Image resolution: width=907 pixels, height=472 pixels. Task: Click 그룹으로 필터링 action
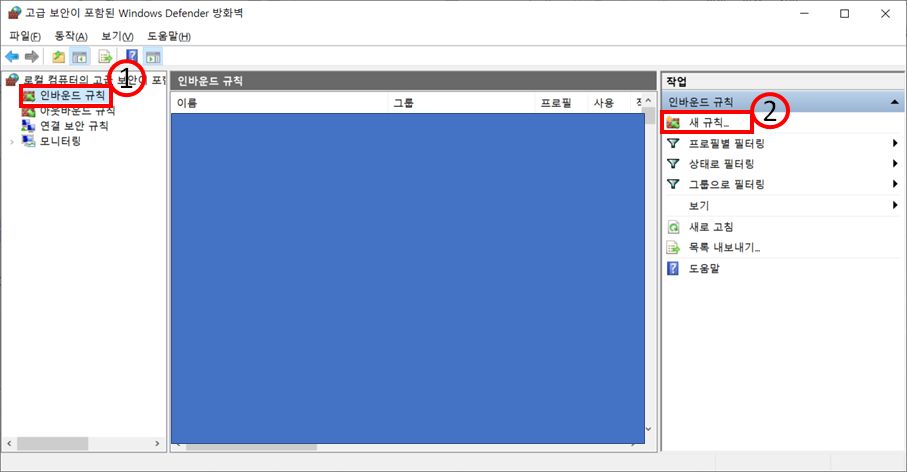point(727,185)
